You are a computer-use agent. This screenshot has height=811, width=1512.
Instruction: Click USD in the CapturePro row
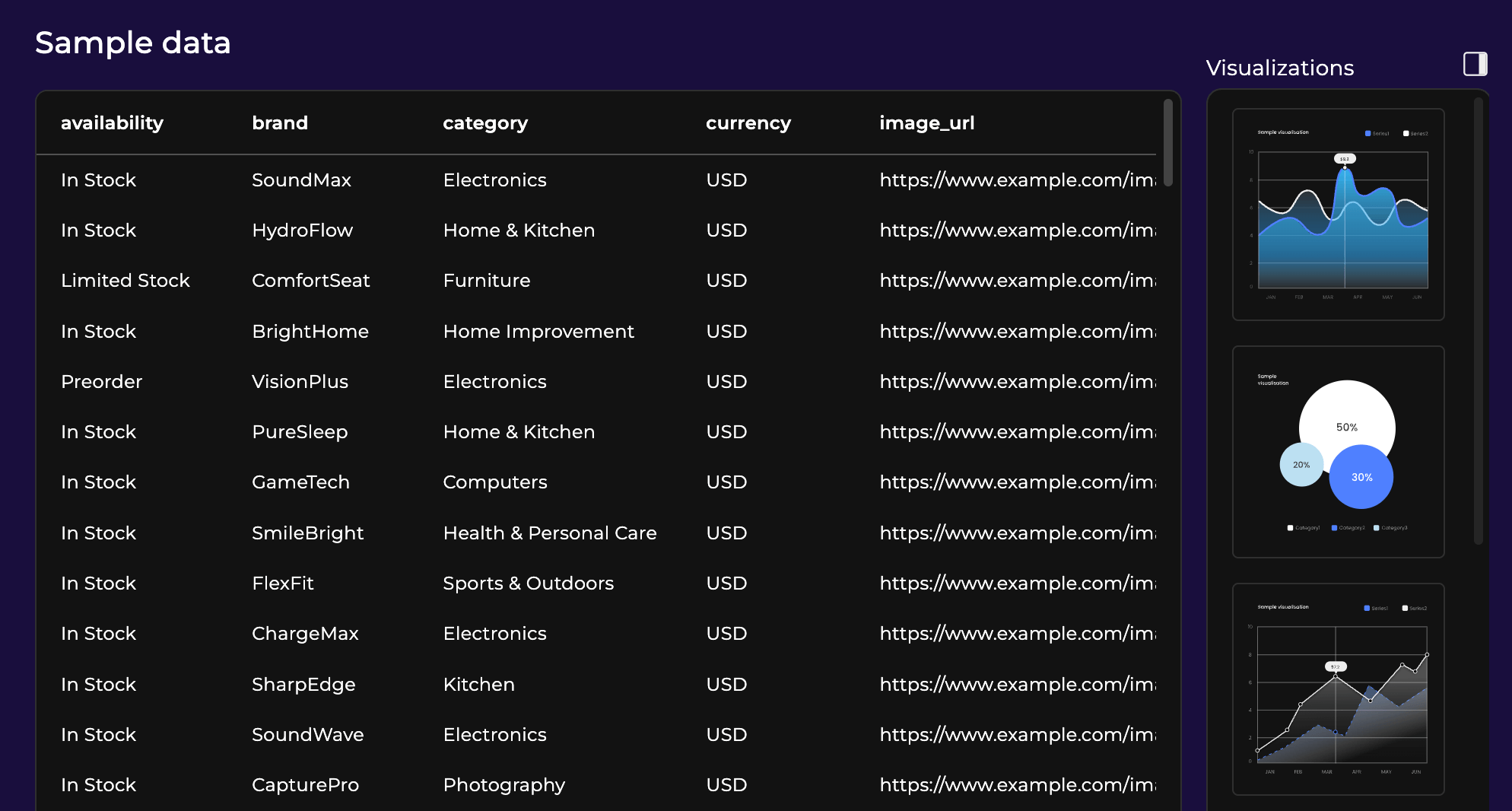(x=726, y=785)
